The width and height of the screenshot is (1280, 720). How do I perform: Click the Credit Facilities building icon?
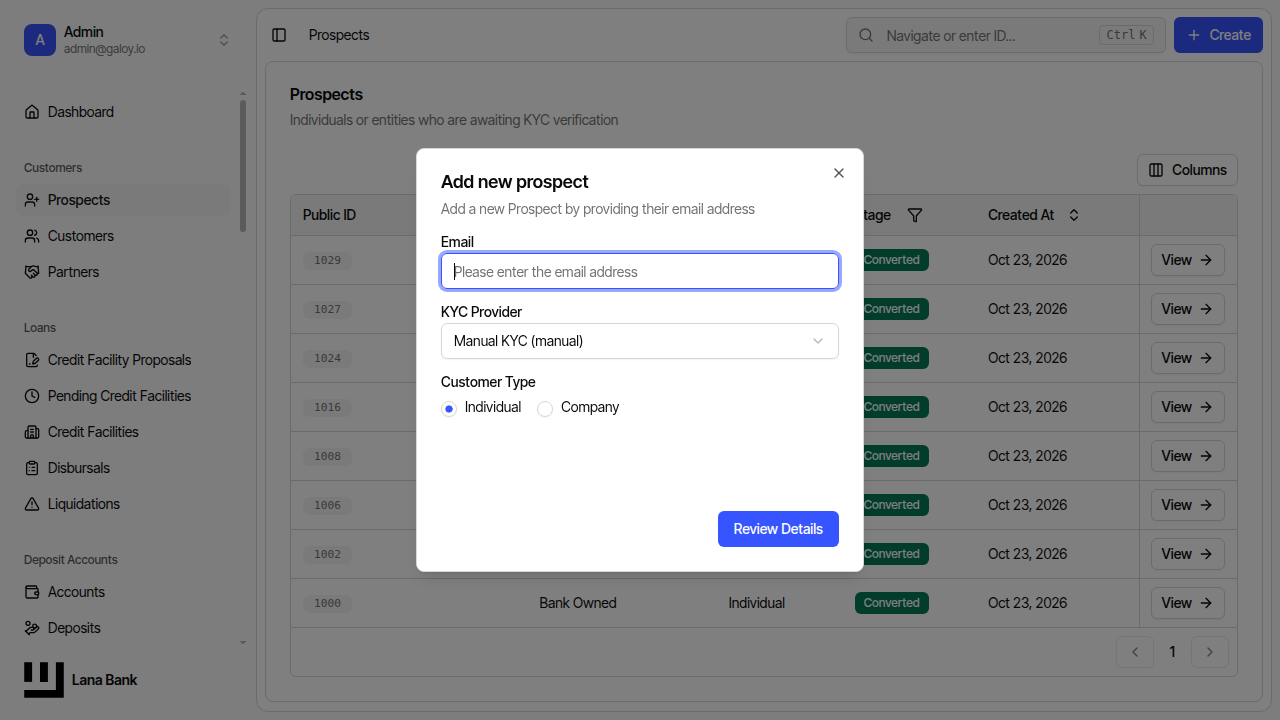[x=32, y=432]
